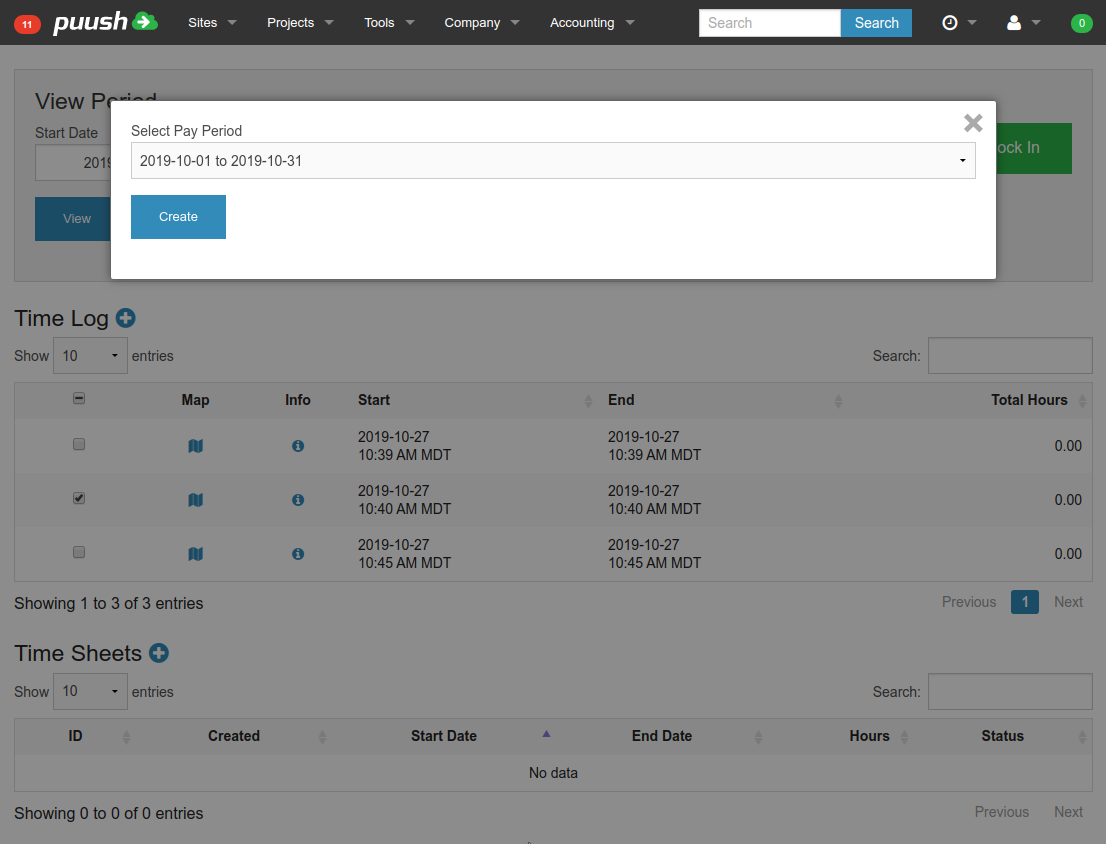Open info icon for the 10:40 AM entry
The width and height of the screenshot is (1106, 844).
297,500
